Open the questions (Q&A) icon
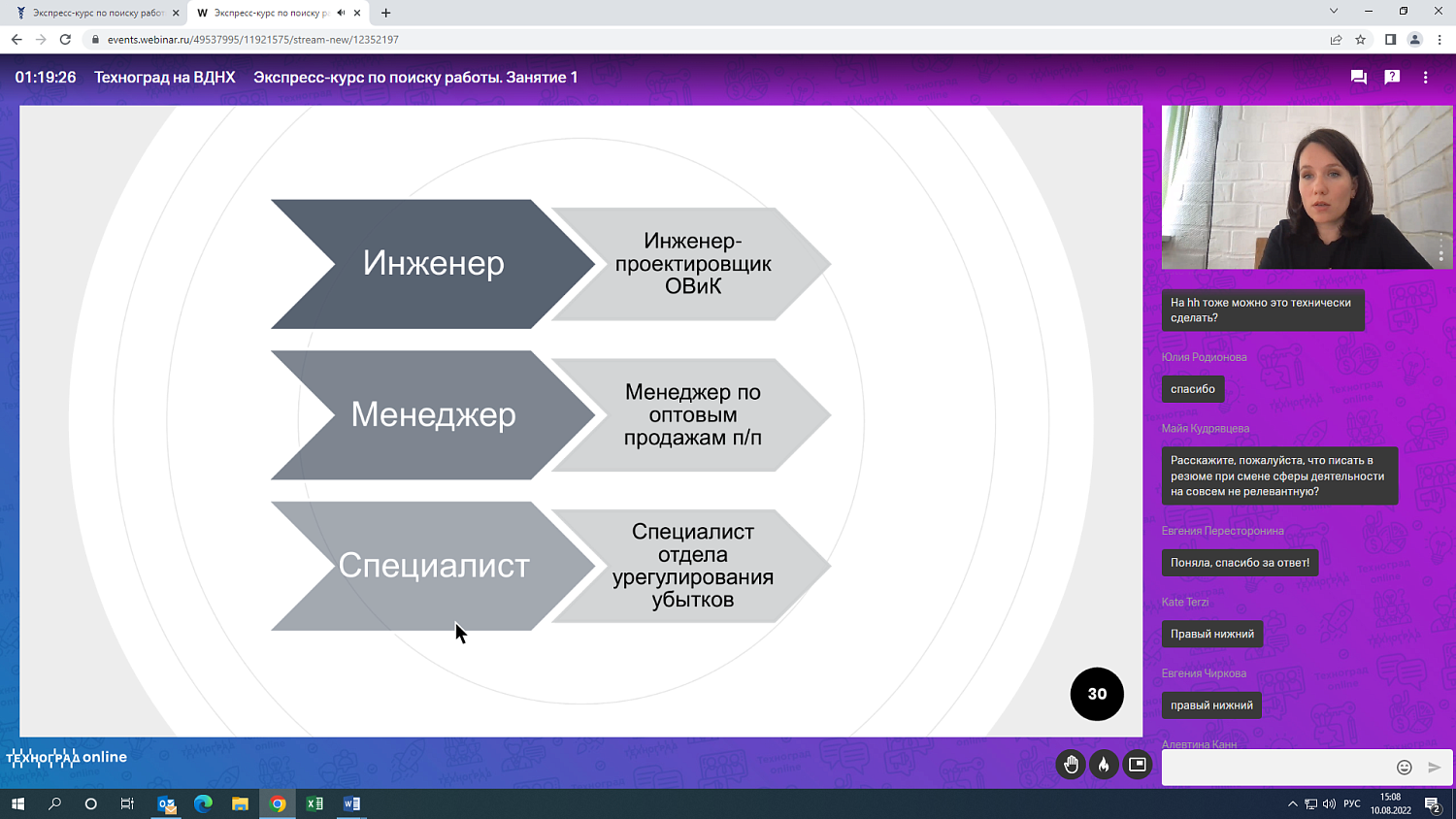The image size is (1456, 819). (1392, 76)
